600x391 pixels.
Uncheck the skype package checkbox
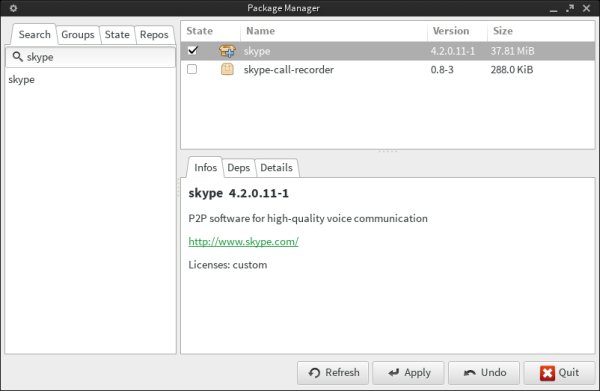click(x=192, y=51)
